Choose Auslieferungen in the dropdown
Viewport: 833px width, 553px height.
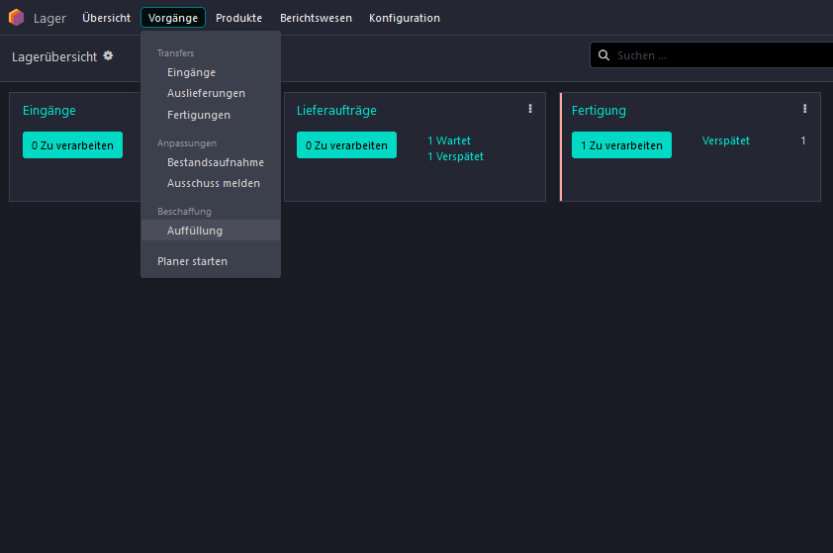(206, 93)
